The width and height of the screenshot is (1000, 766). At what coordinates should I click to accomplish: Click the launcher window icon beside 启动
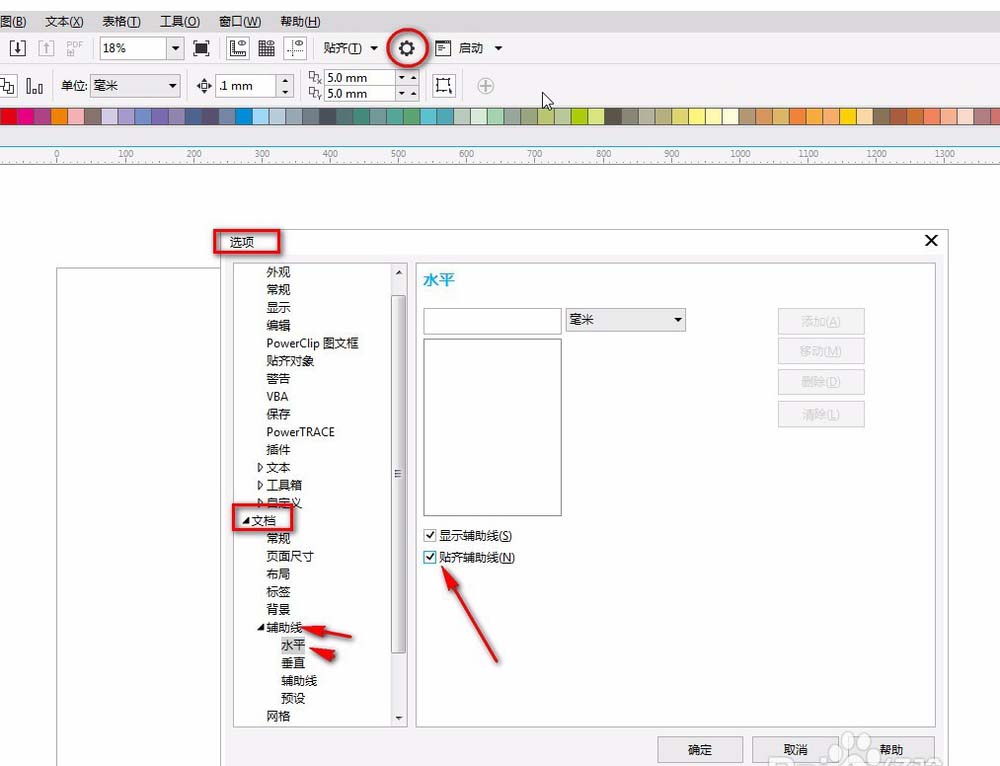443,48
